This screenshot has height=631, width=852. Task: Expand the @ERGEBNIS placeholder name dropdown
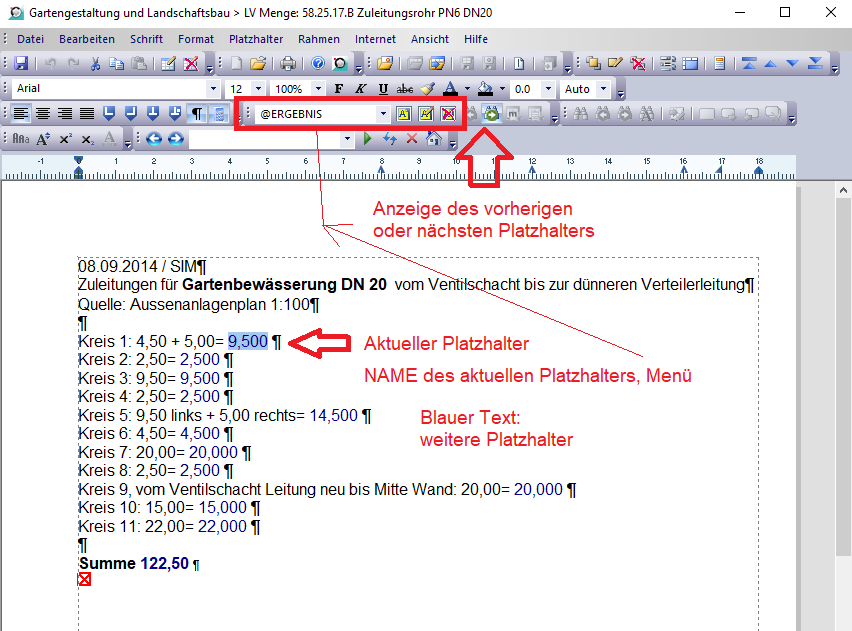pyautogui.click(x=382, y=114)
